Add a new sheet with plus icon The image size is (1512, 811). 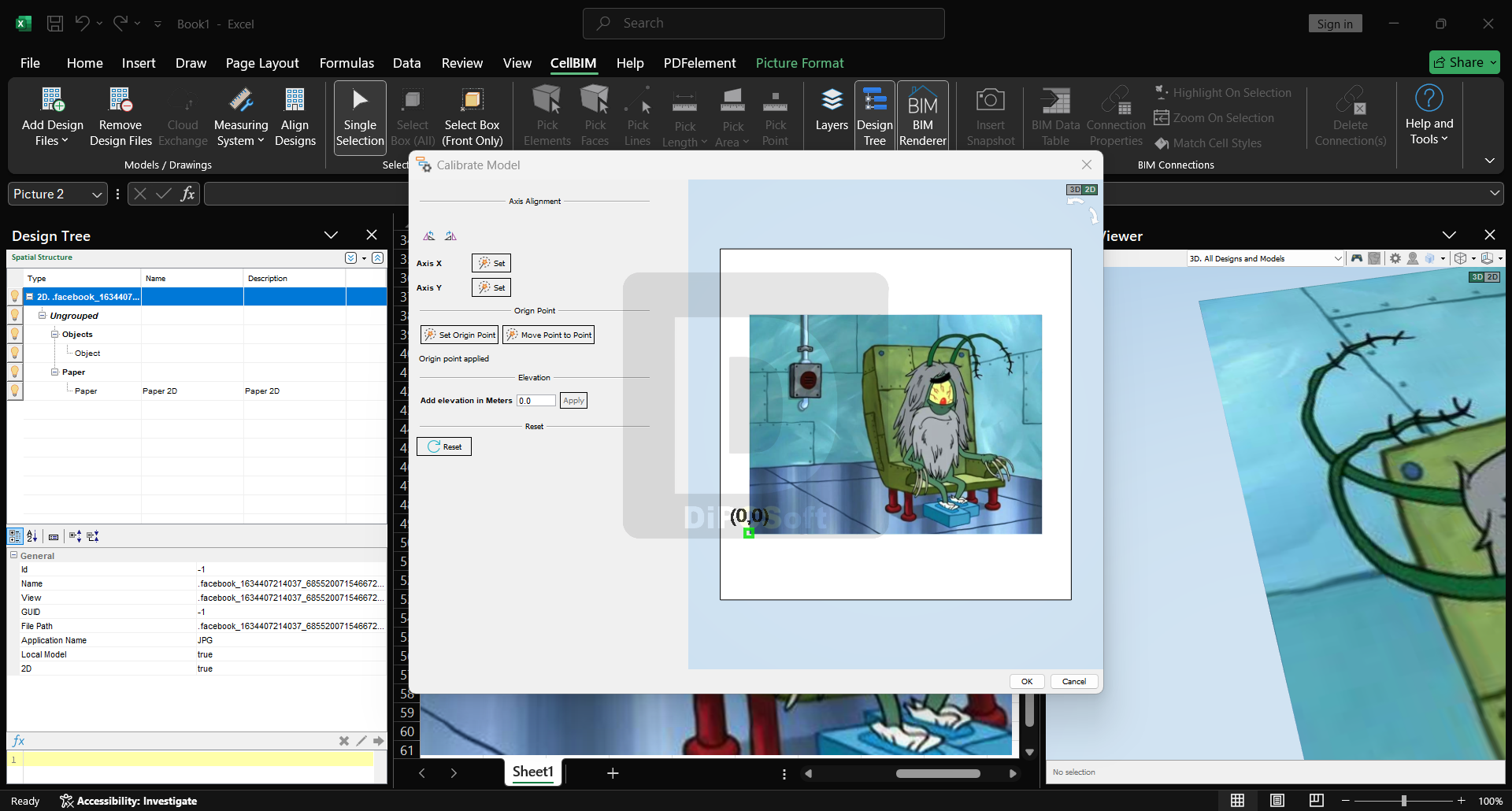tap(613, 773)
